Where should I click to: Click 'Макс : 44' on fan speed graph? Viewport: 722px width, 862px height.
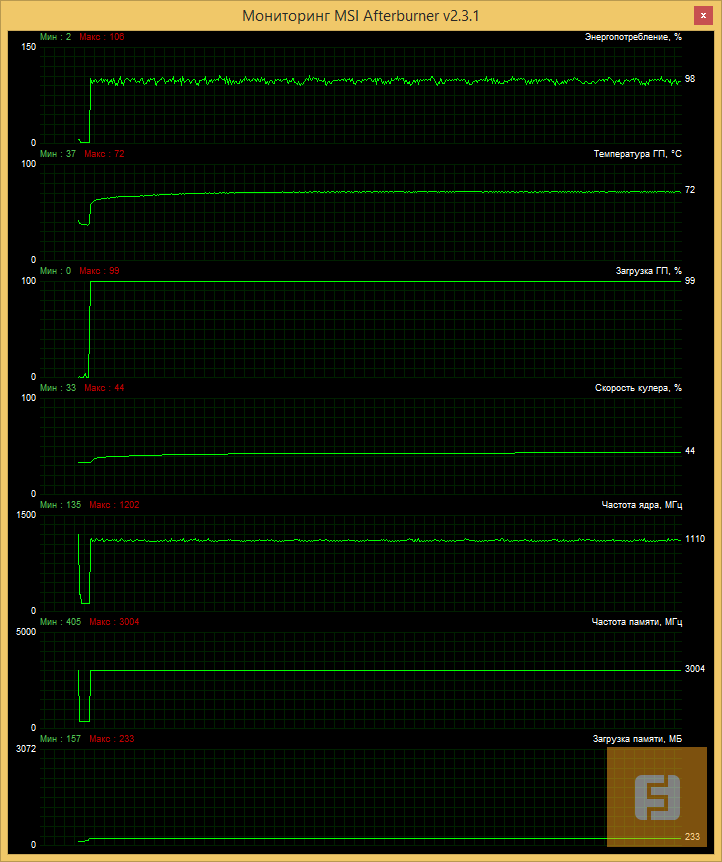104,388
